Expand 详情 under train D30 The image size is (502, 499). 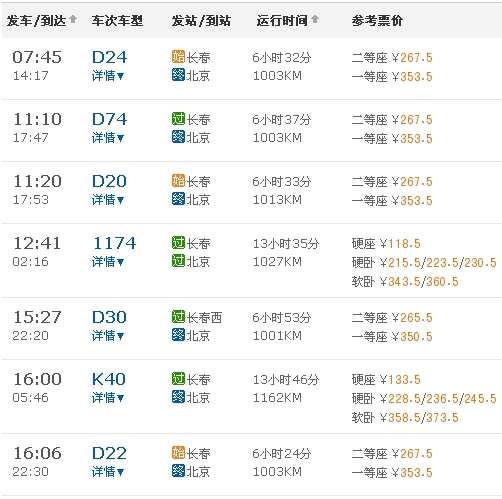pos(108,336)
